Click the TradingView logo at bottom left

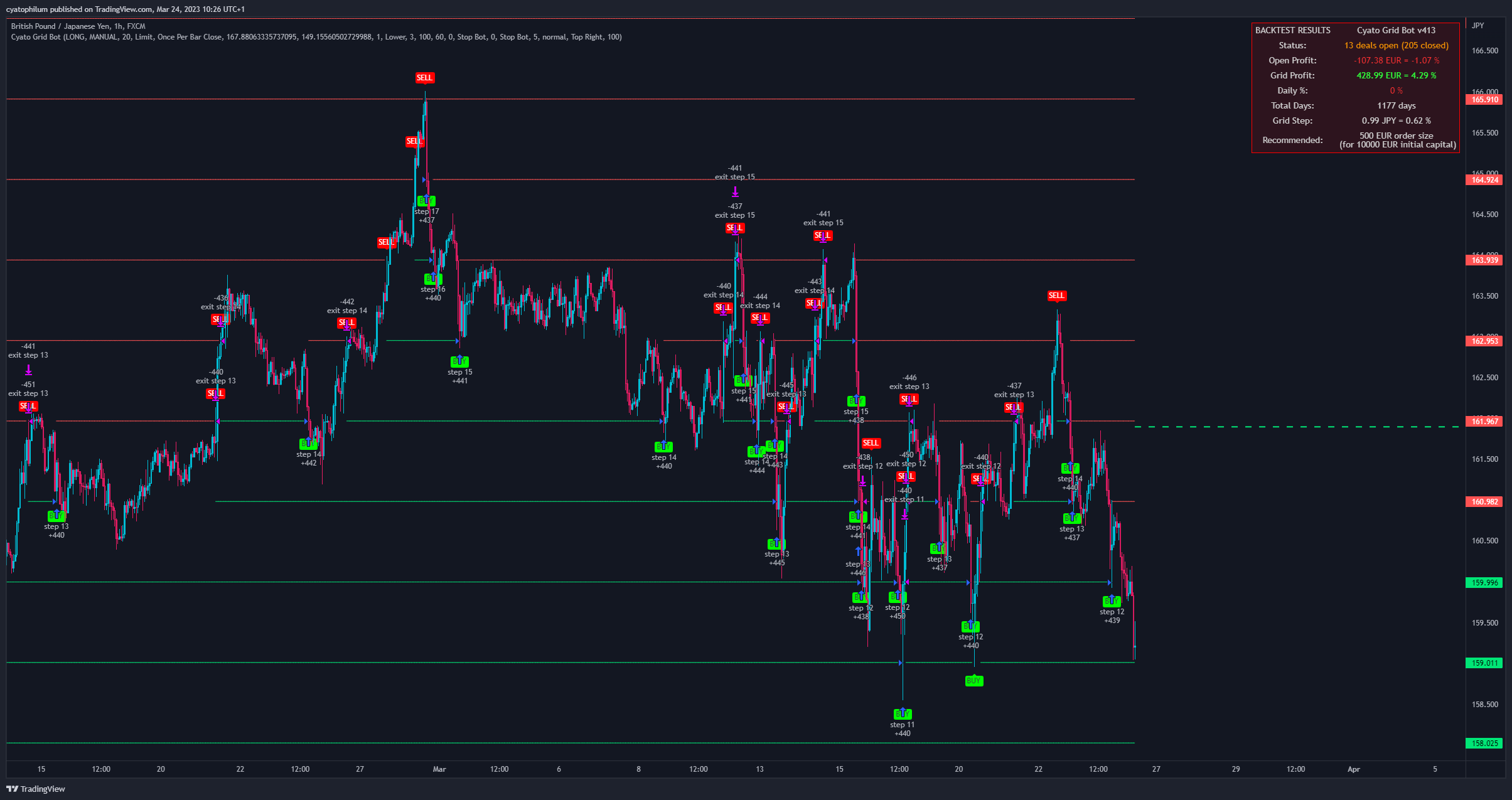click(36, 789)
